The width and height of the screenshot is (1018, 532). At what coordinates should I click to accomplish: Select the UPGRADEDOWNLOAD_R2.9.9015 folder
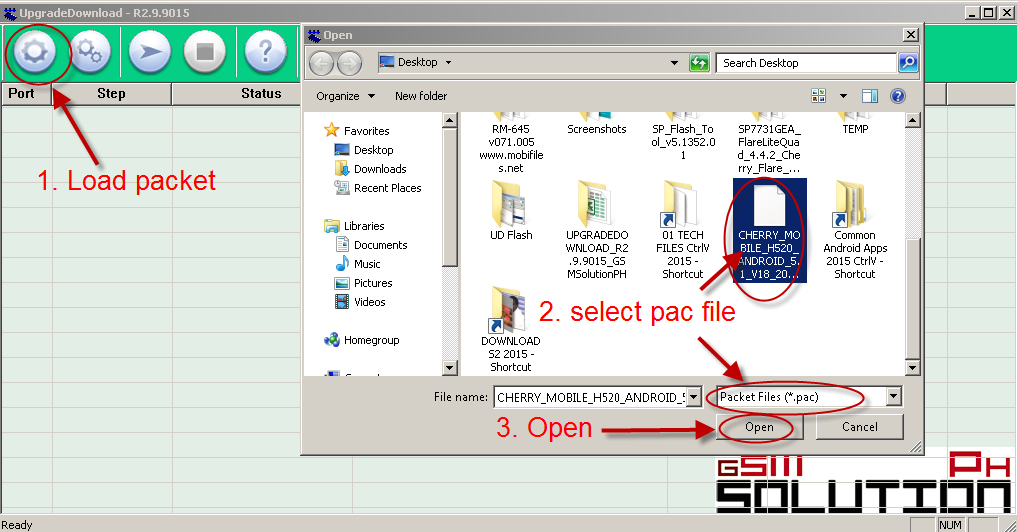click(x=597, y=230)
